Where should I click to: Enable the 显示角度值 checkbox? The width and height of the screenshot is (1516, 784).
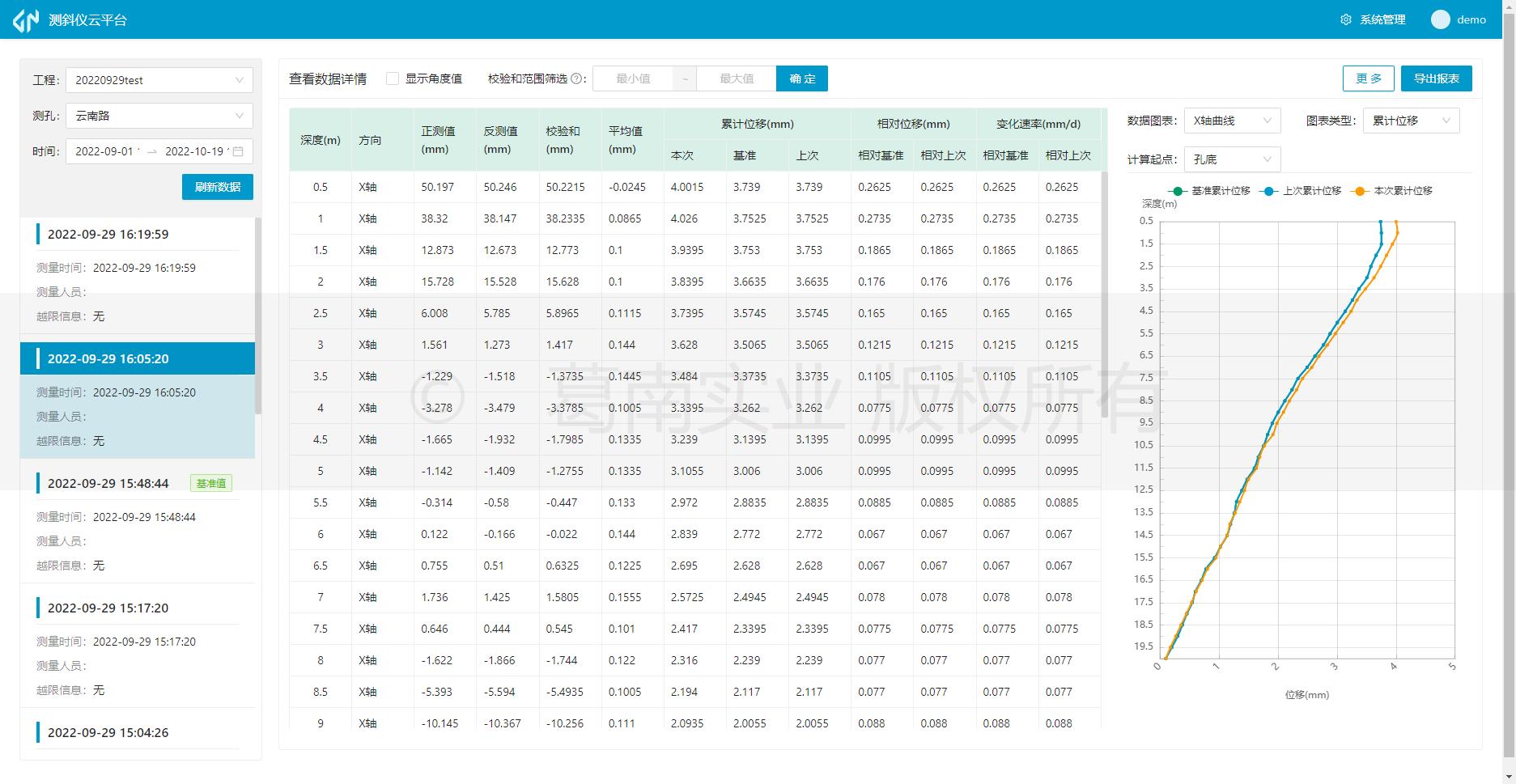(x=393, y=78)
